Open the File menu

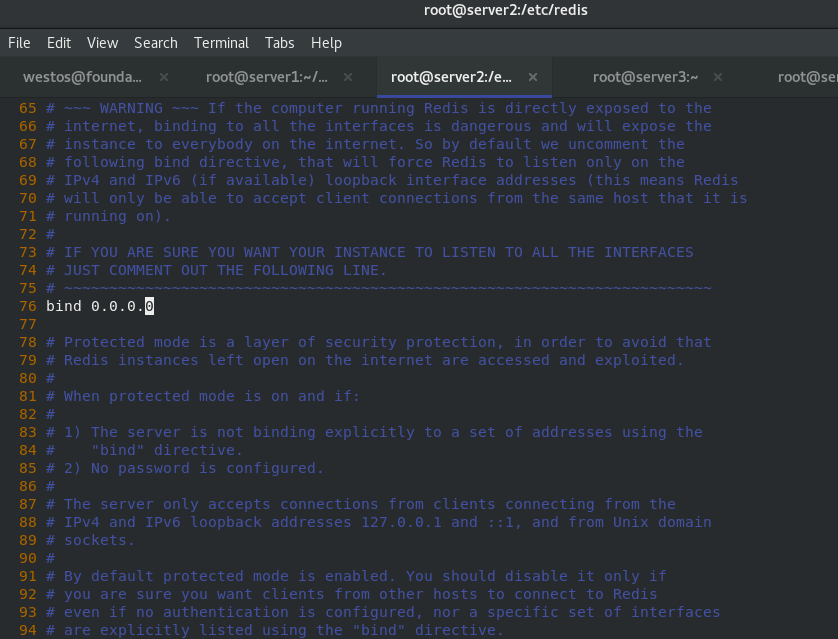(x=19, y=43)
